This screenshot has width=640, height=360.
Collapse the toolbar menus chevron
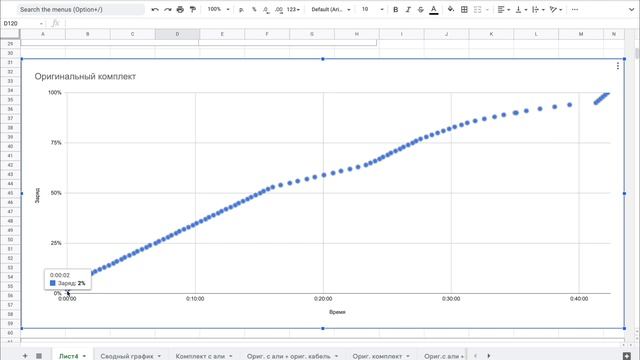[632, 9]
